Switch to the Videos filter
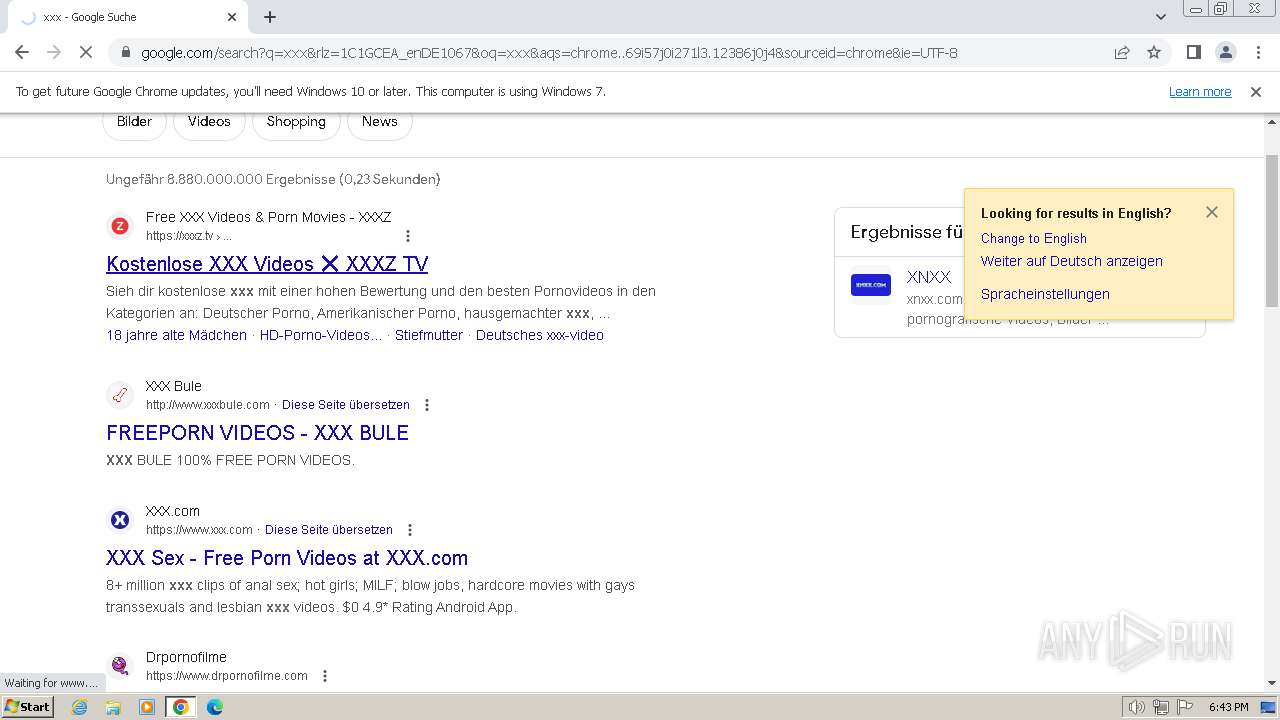 pos(209,122)
